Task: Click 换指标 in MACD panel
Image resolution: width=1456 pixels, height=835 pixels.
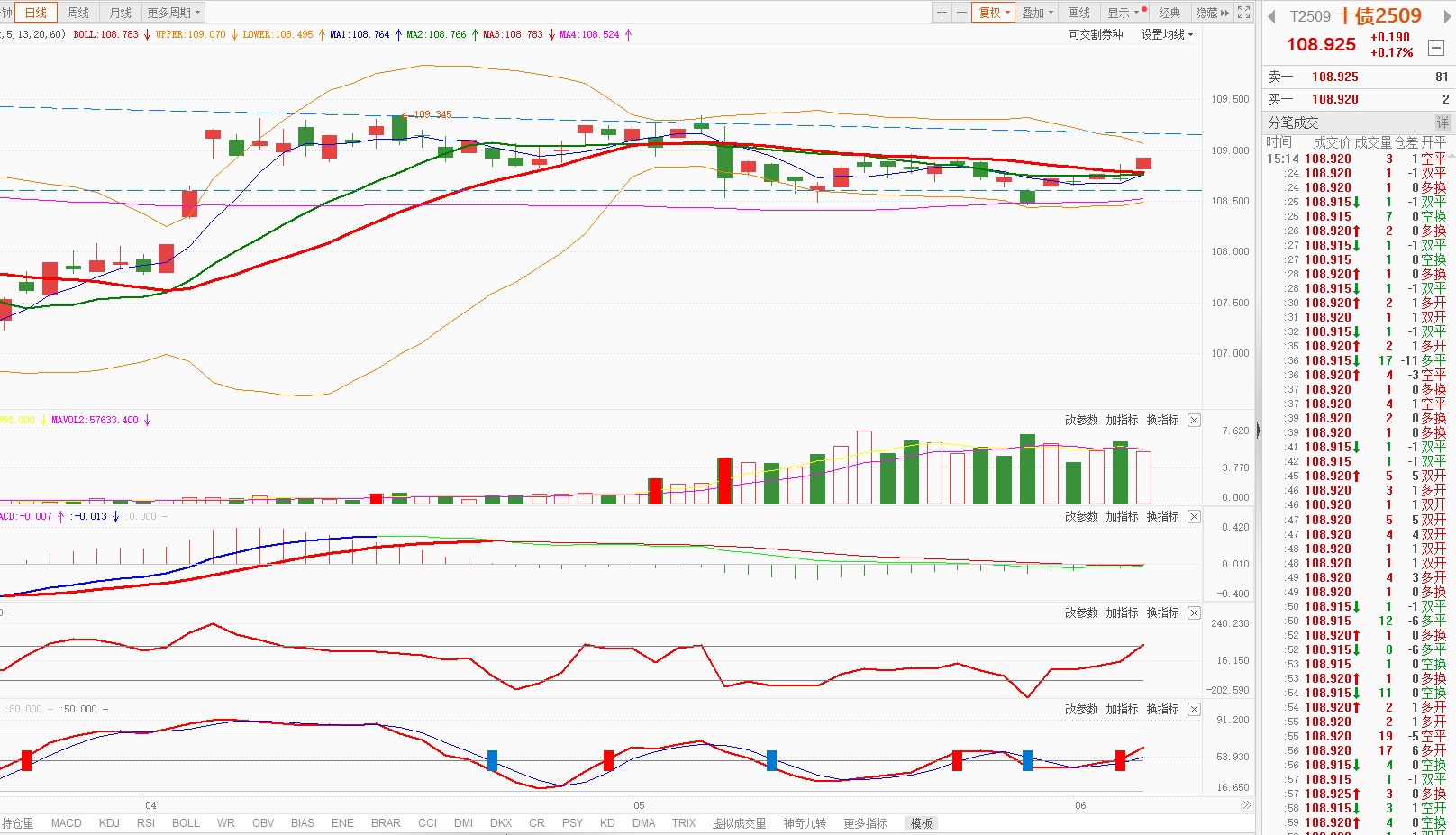Action: click(x=1163, y=516)
